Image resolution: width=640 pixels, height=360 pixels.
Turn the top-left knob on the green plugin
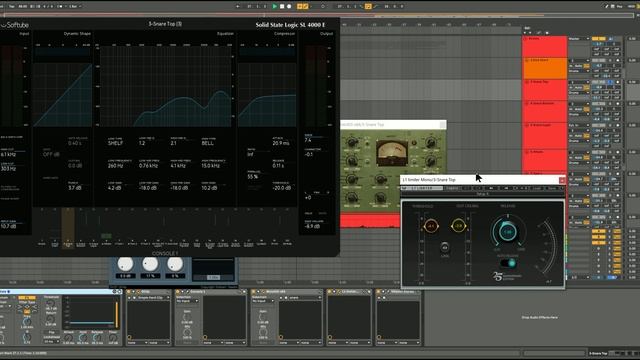[351, 142]
